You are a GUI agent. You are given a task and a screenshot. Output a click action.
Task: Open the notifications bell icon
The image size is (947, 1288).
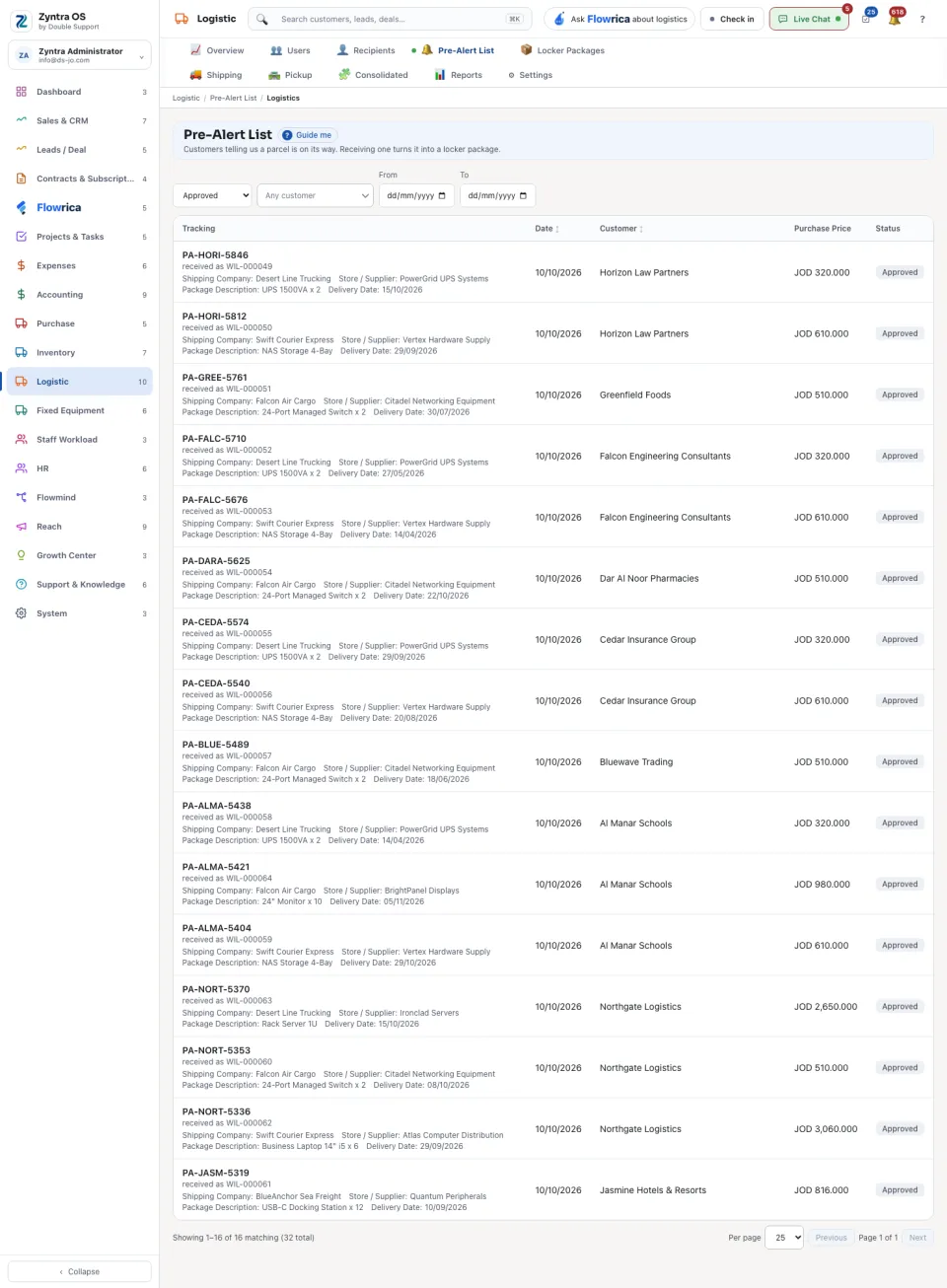pyautogui.click(x=895, y=19)
